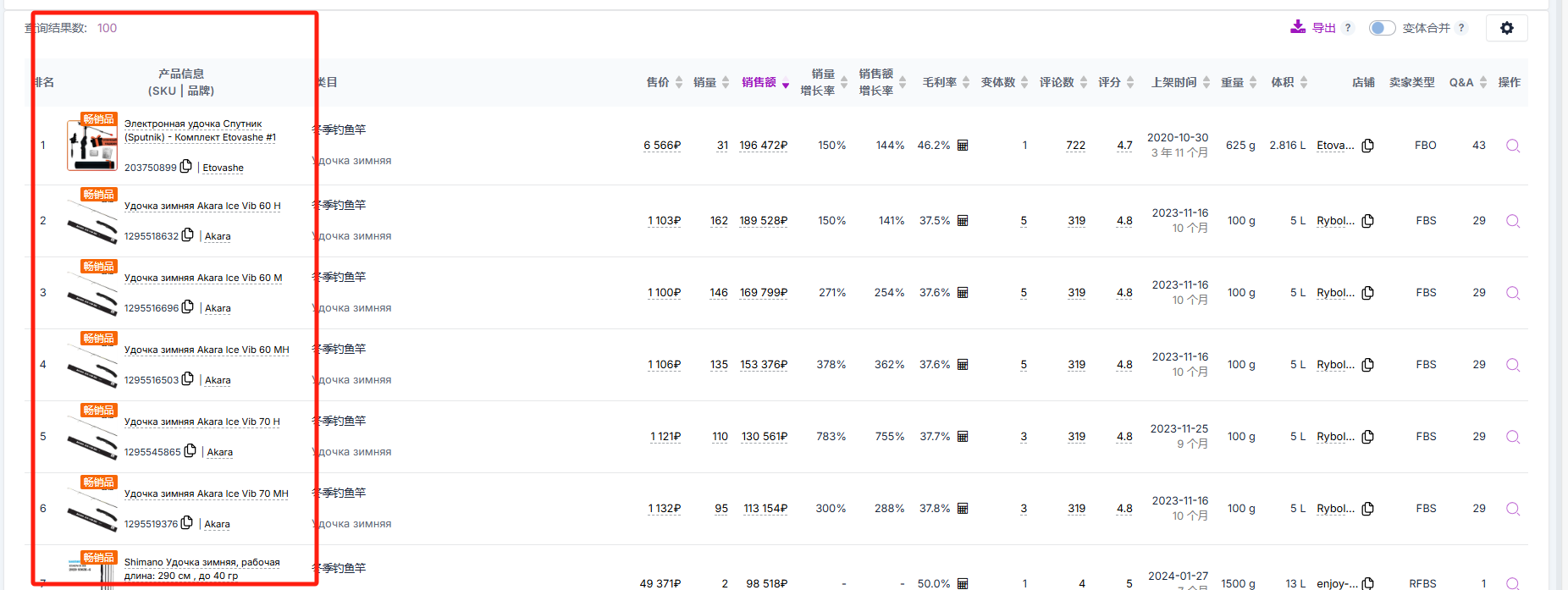The width and height of the screenshot is (1568, 590).
Task: Click magnifier icon in first product row
Action: pos(1512,146)
